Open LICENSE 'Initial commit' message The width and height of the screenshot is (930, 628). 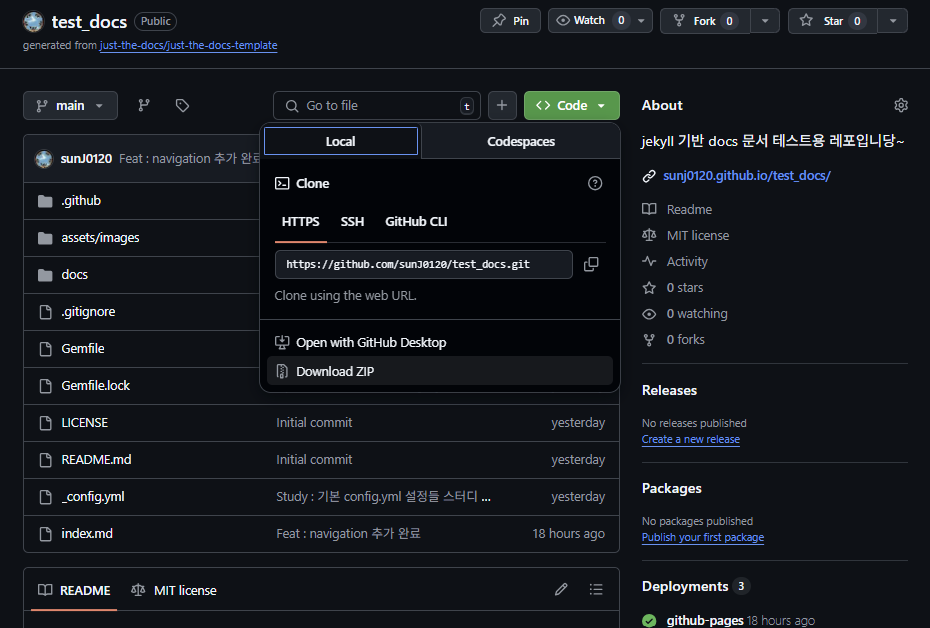[314, 423]
